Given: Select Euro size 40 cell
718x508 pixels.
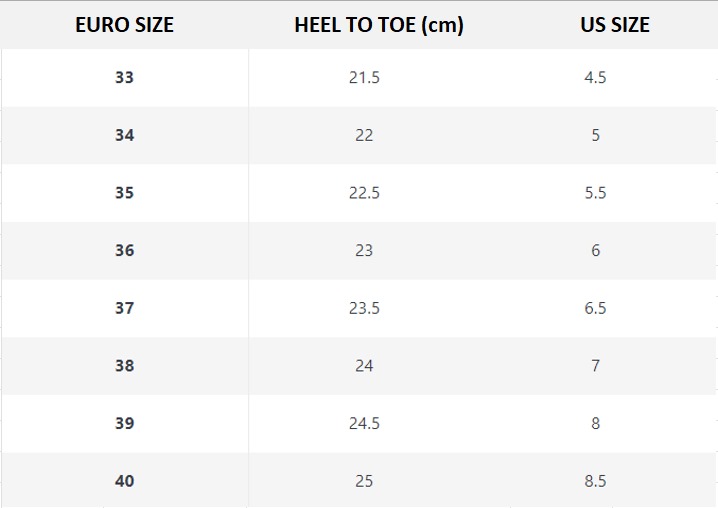Looking at the screenshot, I should [124, 481].
